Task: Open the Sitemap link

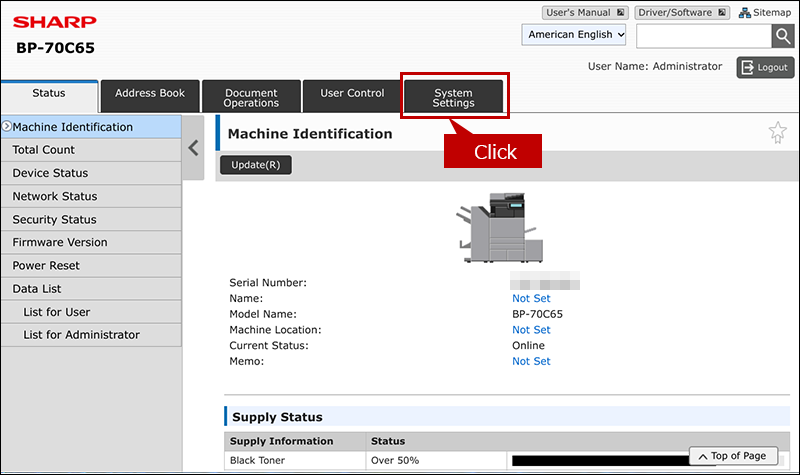Action: [765, 13]
